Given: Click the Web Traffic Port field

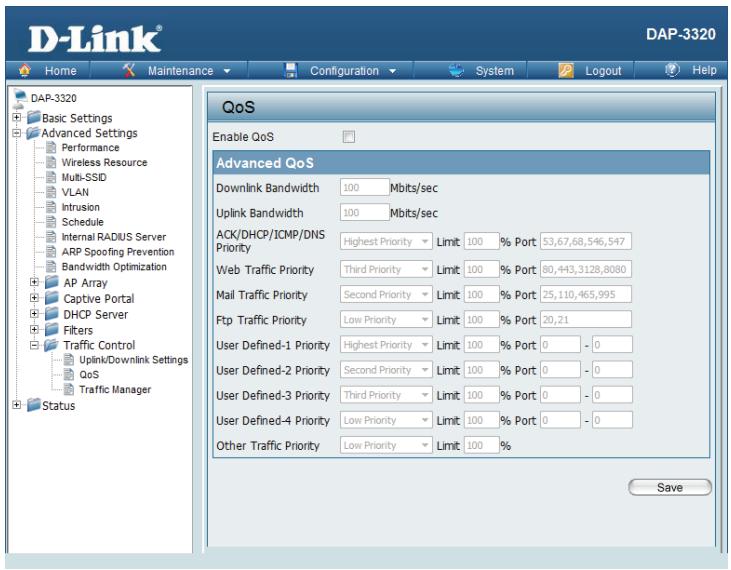Looking at the screenshot, I should coord(586,269).
